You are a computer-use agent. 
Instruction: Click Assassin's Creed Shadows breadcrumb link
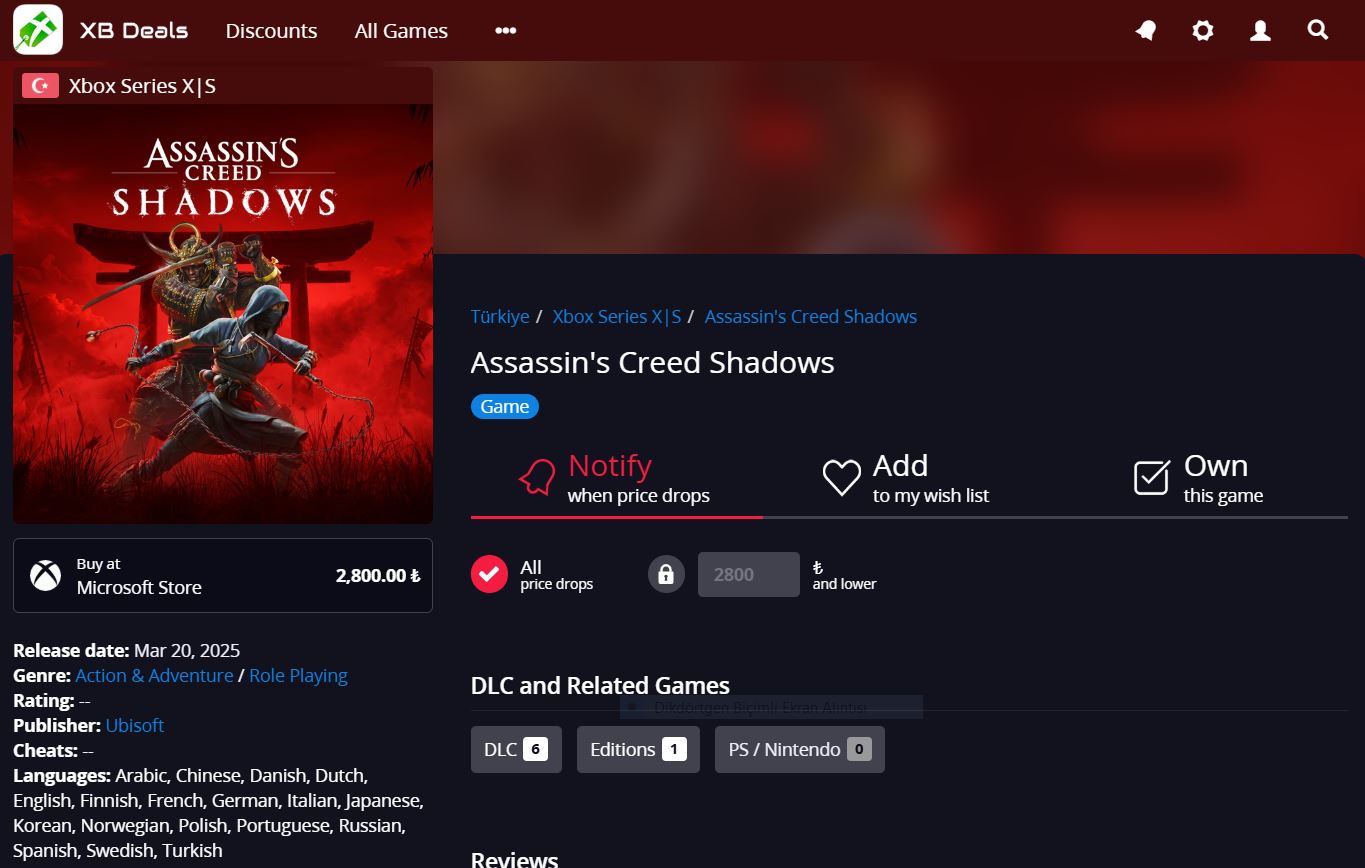(x=811, y=316)
